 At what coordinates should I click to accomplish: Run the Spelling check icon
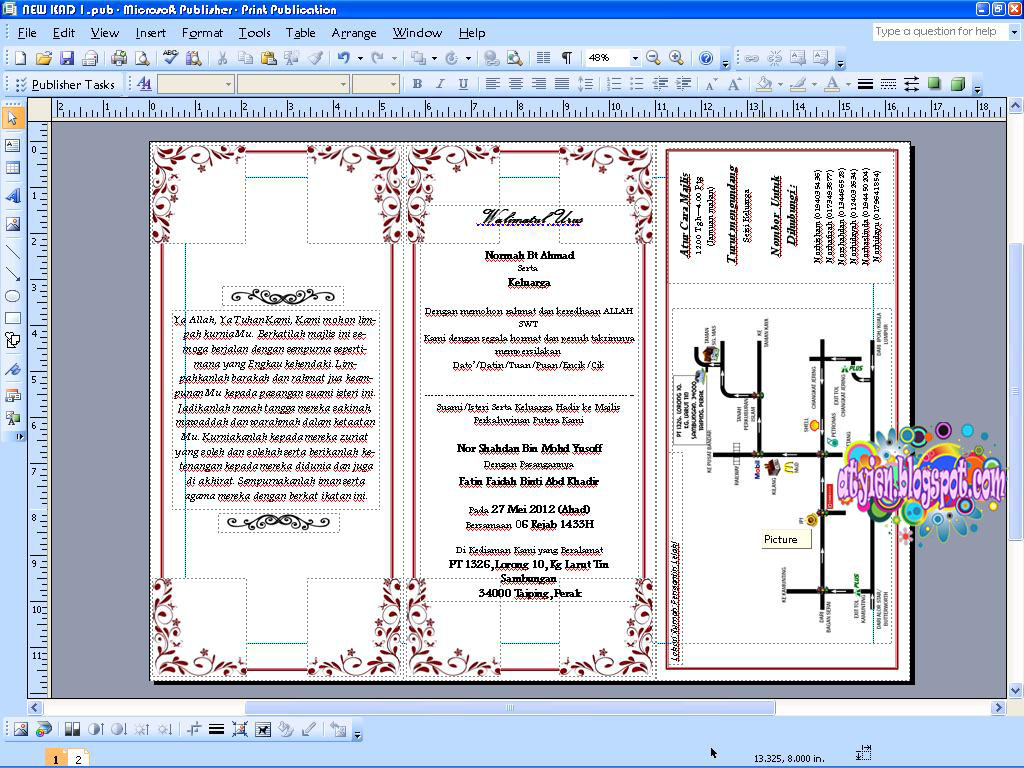pyautogui.click(x=170, y=58)
